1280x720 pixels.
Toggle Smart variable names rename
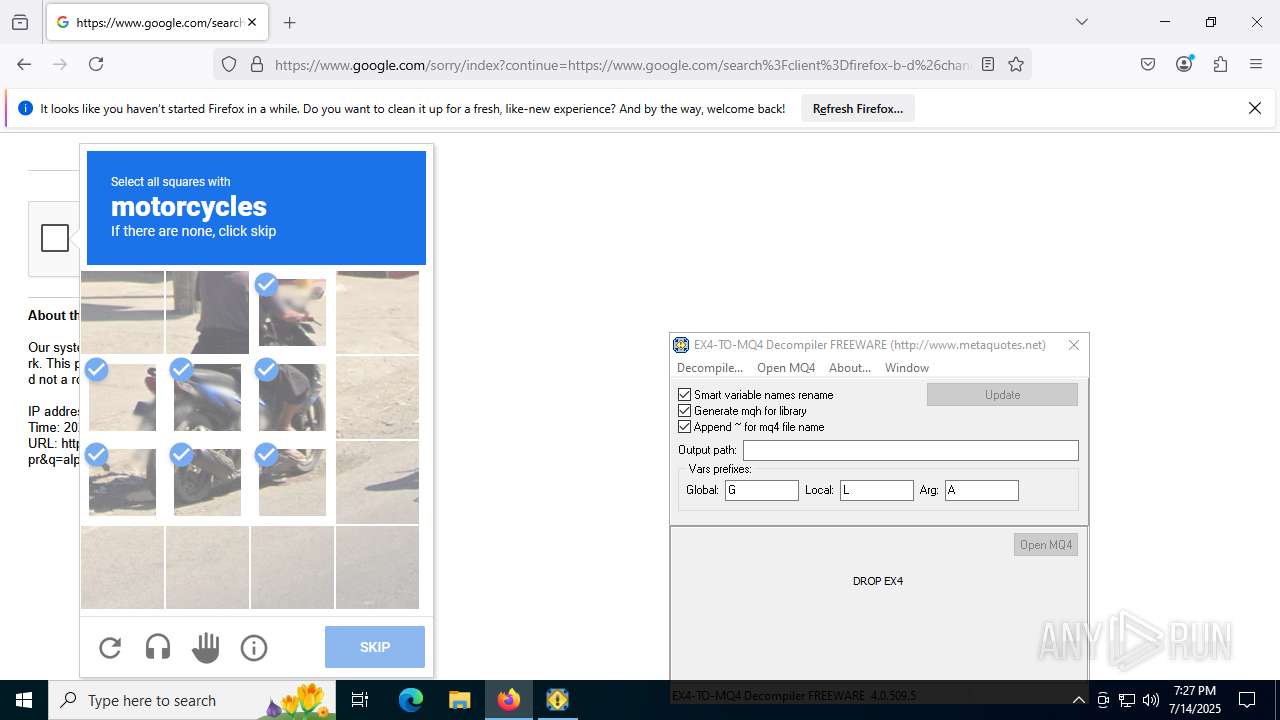tap(685, 395)
